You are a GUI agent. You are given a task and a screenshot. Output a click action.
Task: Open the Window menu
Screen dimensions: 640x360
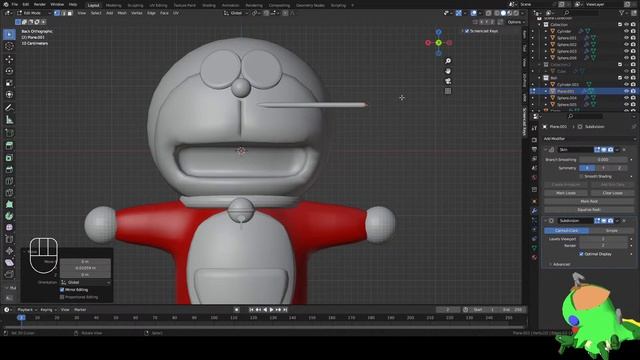[57, 4]
